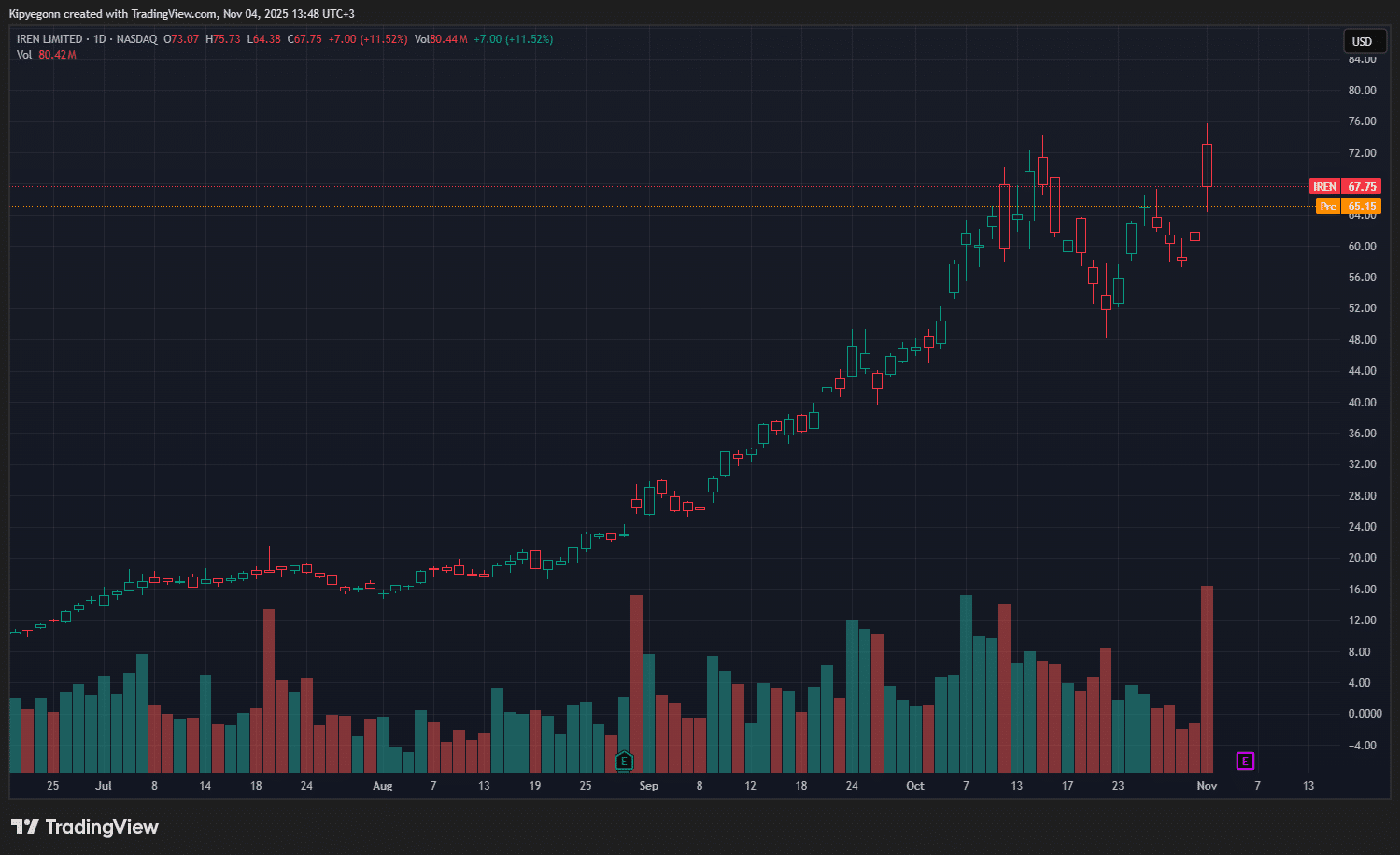Click the 0.0000 value on the right scale
Image resolution: width=1400 pixels, height=855 pixels.
click(1365, 714)
